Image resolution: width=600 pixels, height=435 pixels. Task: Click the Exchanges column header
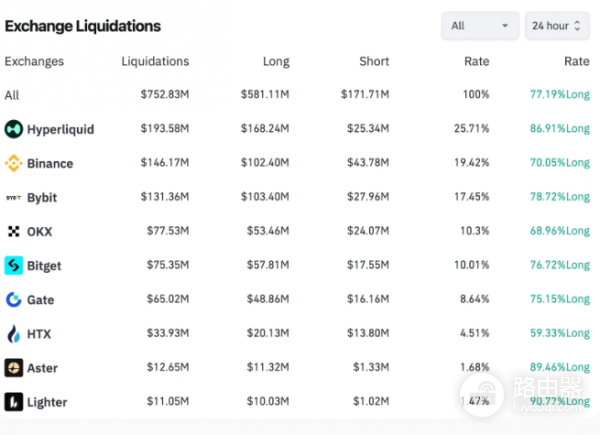[x=34, y=61]
